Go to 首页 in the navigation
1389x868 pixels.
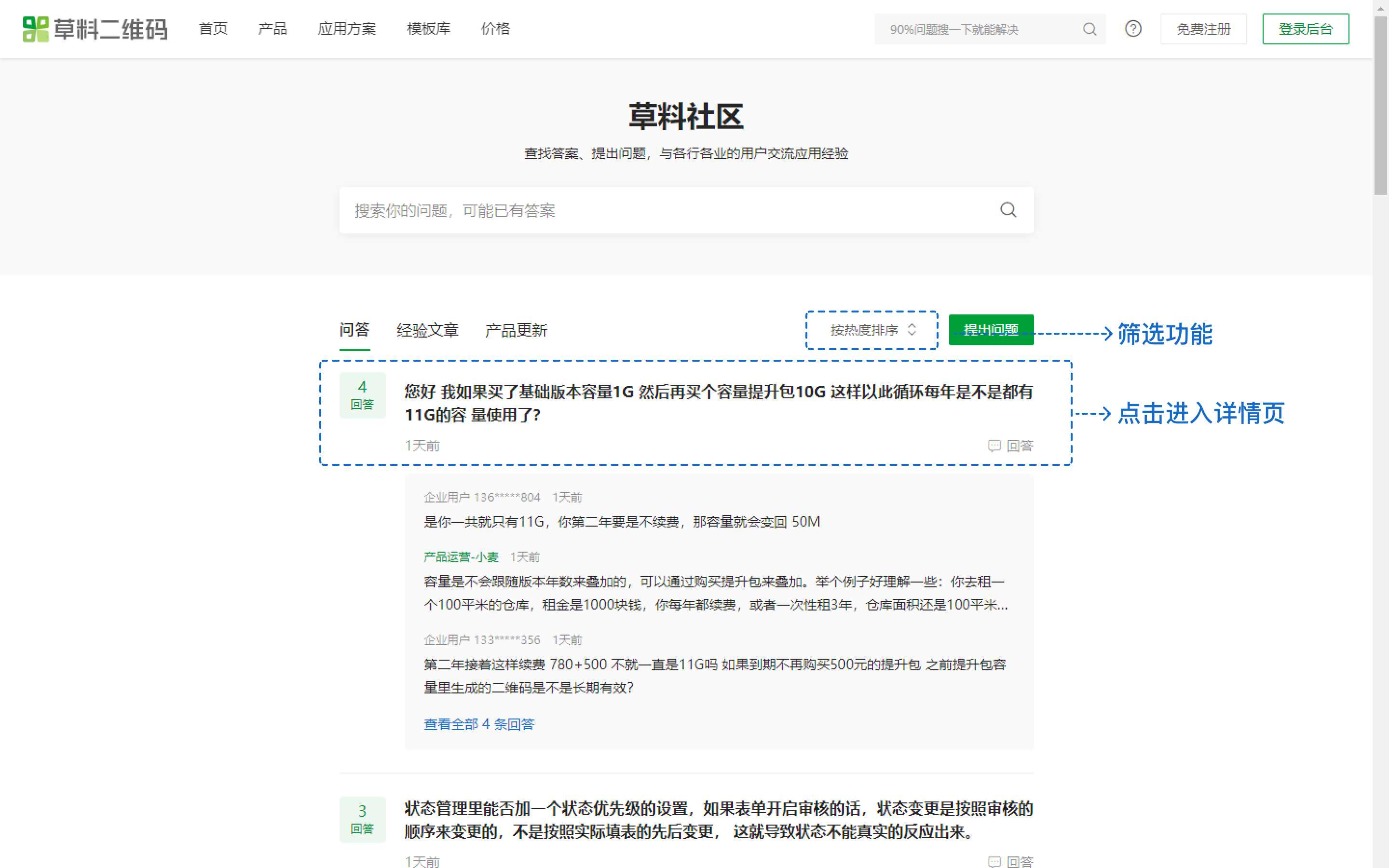point(213,29)
